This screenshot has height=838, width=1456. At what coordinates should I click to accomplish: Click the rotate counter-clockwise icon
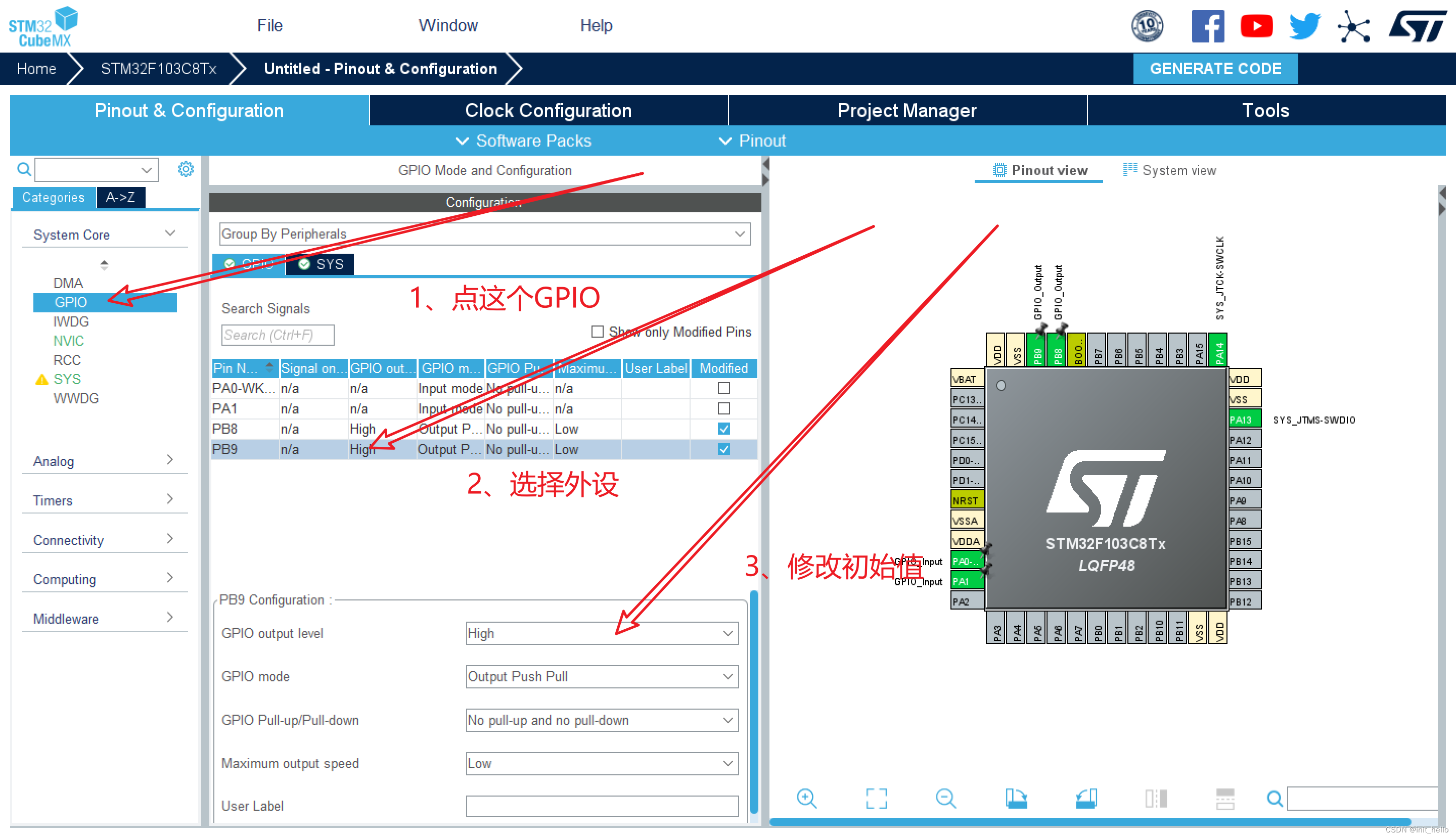pyautogui.click(x=1086, y=798)
